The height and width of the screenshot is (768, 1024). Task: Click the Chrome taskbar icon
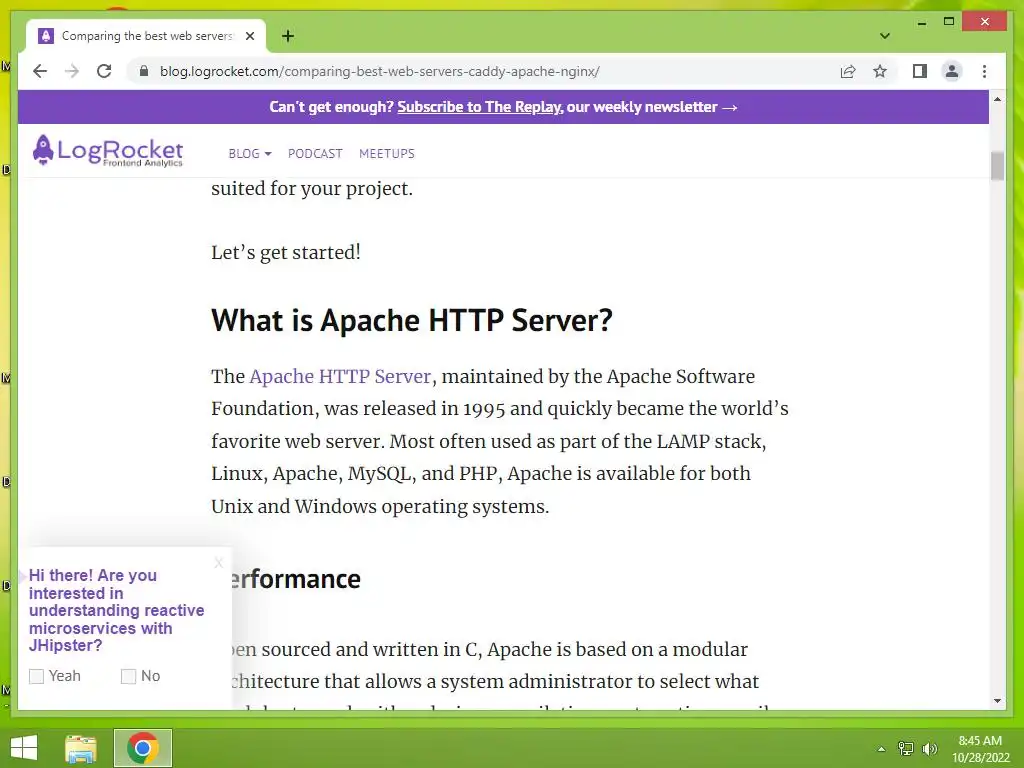pyautogui.click(x=143, y=748)
